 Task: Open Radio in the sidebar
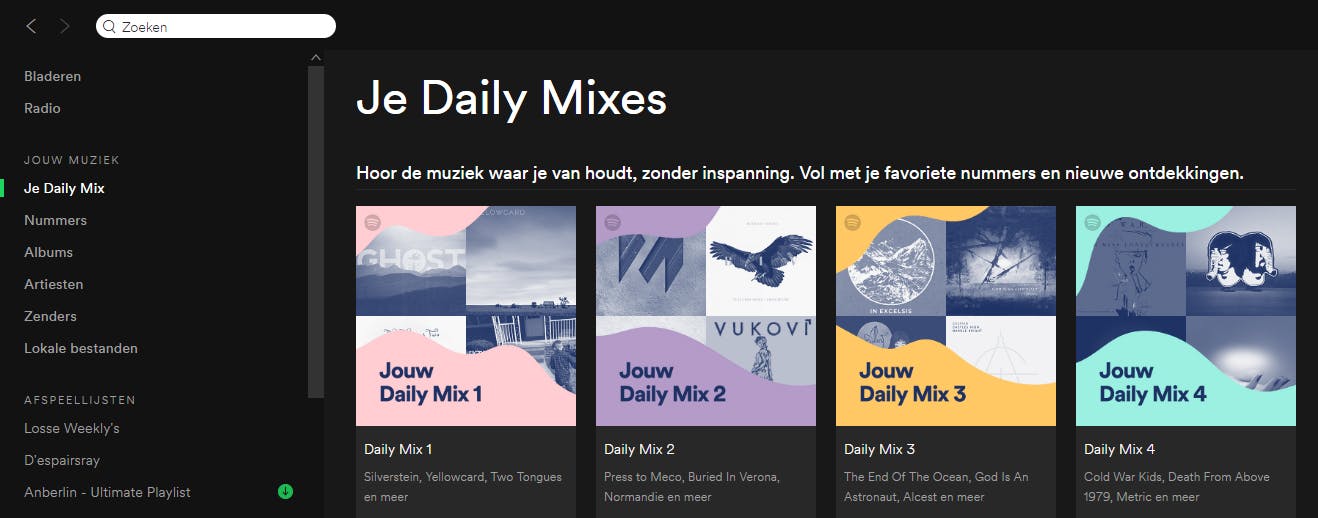(x=43, y=108)
